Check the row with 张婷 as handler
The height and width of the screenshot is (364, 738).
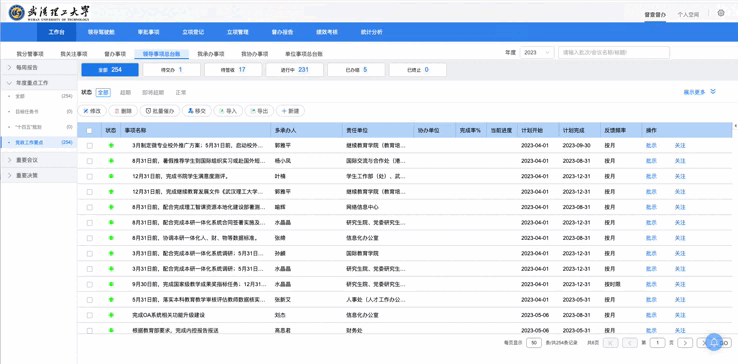(89, 238)
